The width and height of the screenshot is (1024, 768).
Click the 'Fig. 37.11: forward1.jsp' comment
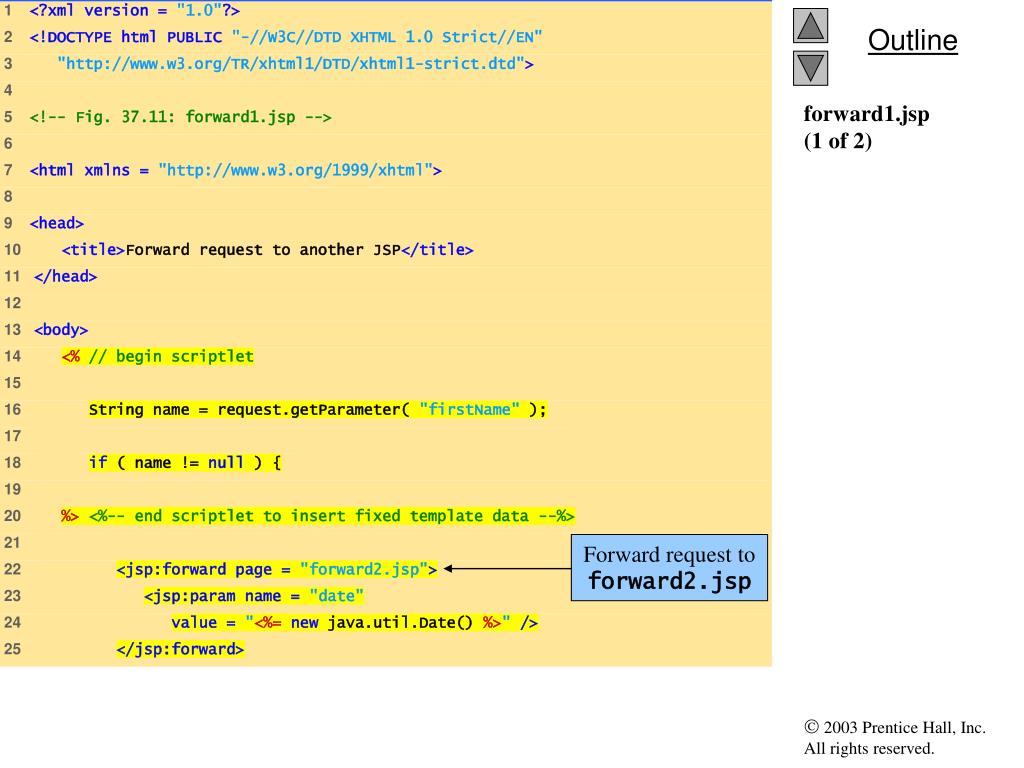(x=180, y=117)
